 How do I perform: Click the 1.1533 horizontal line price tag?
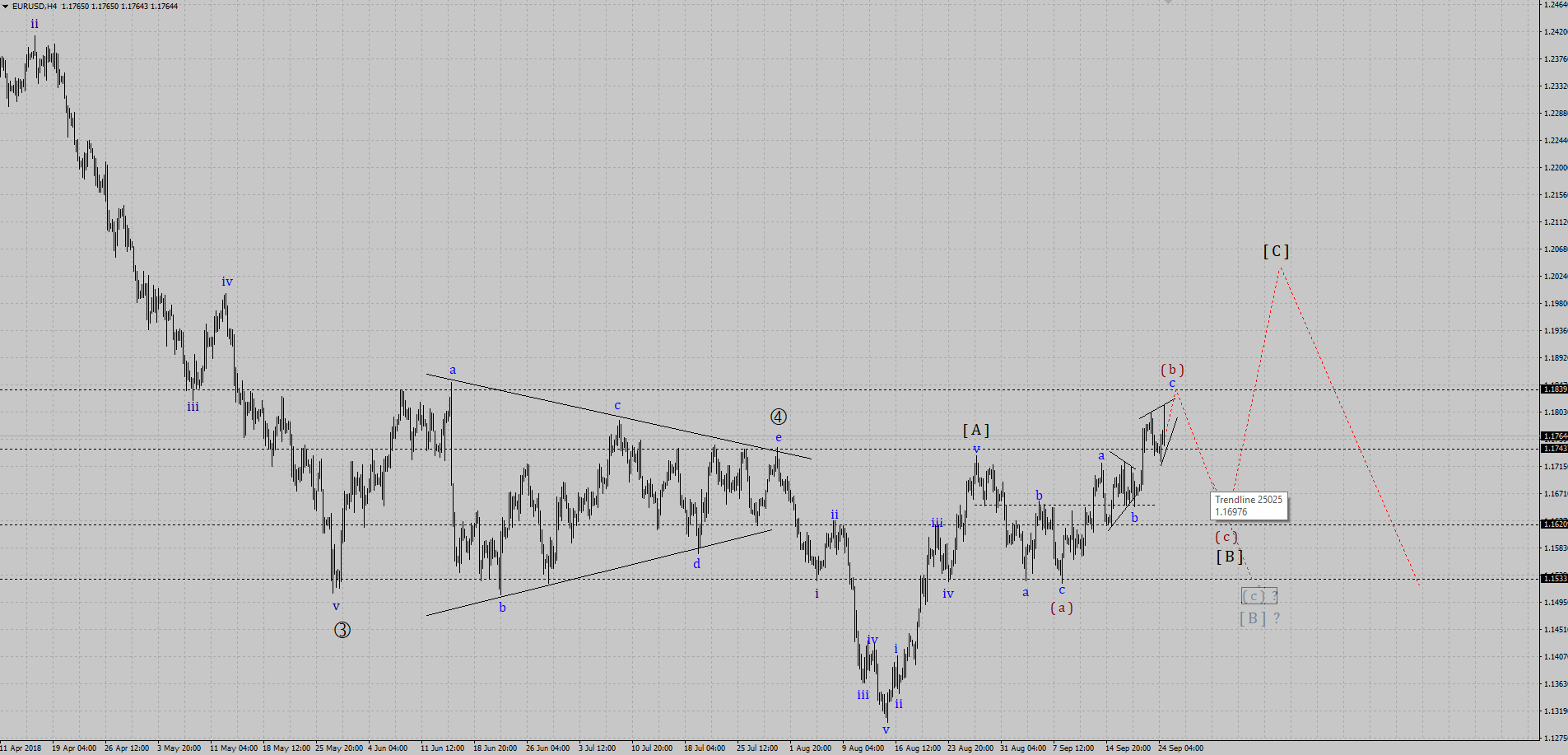(1554, 578)
